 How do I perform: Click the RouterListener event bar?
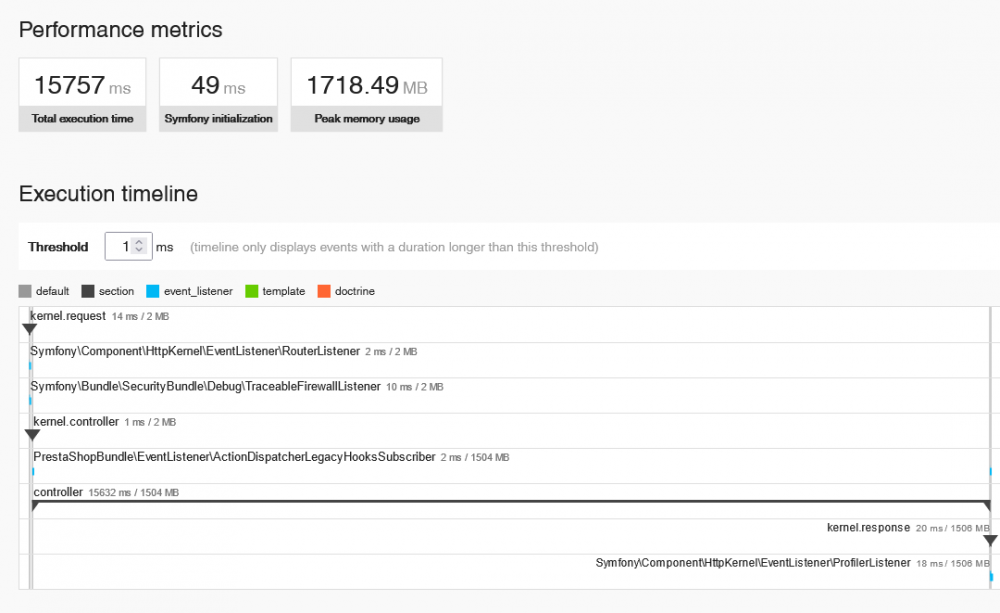(31, 366)
